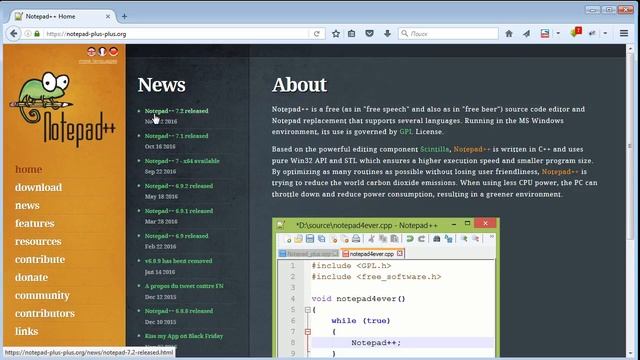Open news link Notepad++ 6.8.8 released
640x360 pixels.
click(x=179, y=311)
